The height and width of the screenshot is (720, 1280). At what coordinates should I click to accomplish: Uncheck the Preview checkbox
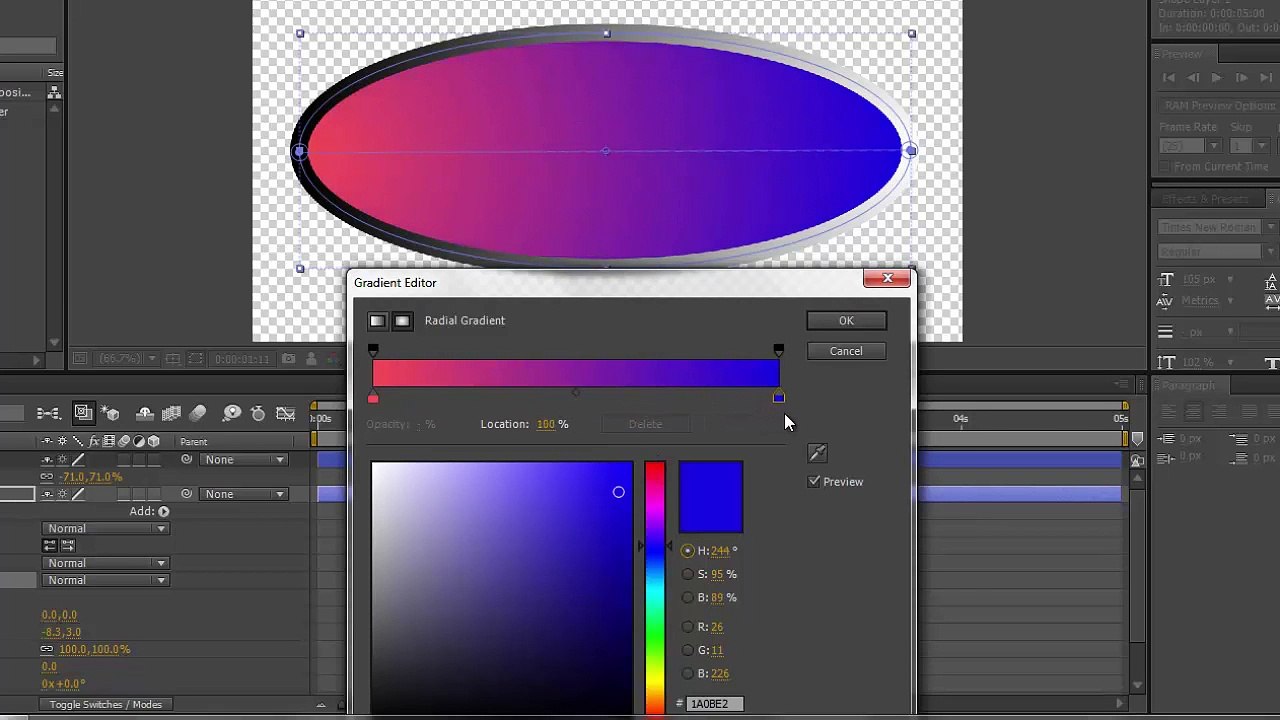click(x=814, y=482)
